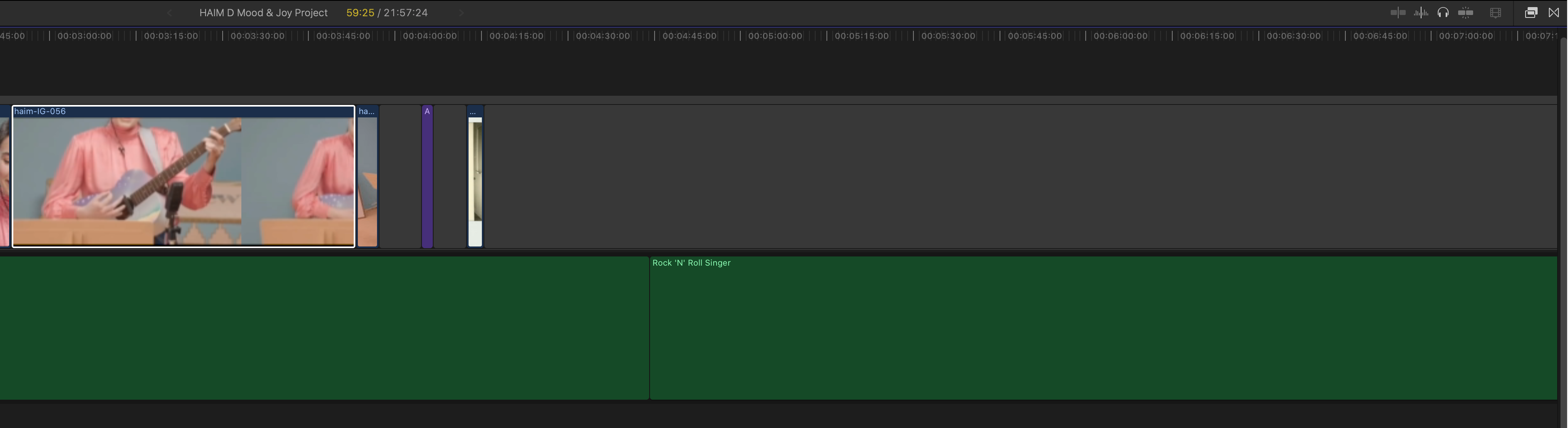Viewport: 1568px width, 428px height.
Task: Click the 00:06:15:00 ruler mark
Action: [x=1207, y=36]
